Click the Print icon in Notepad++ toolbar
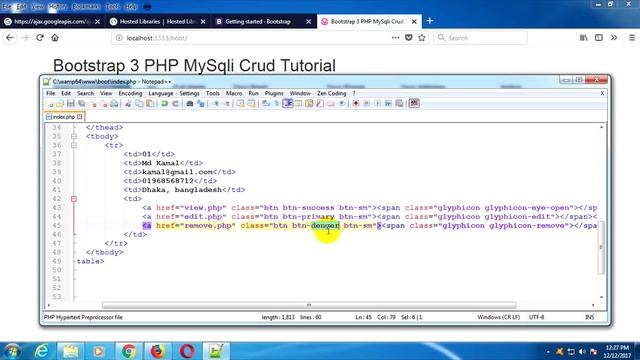Screen dimensions: 640x360 [x=114, y=104]
